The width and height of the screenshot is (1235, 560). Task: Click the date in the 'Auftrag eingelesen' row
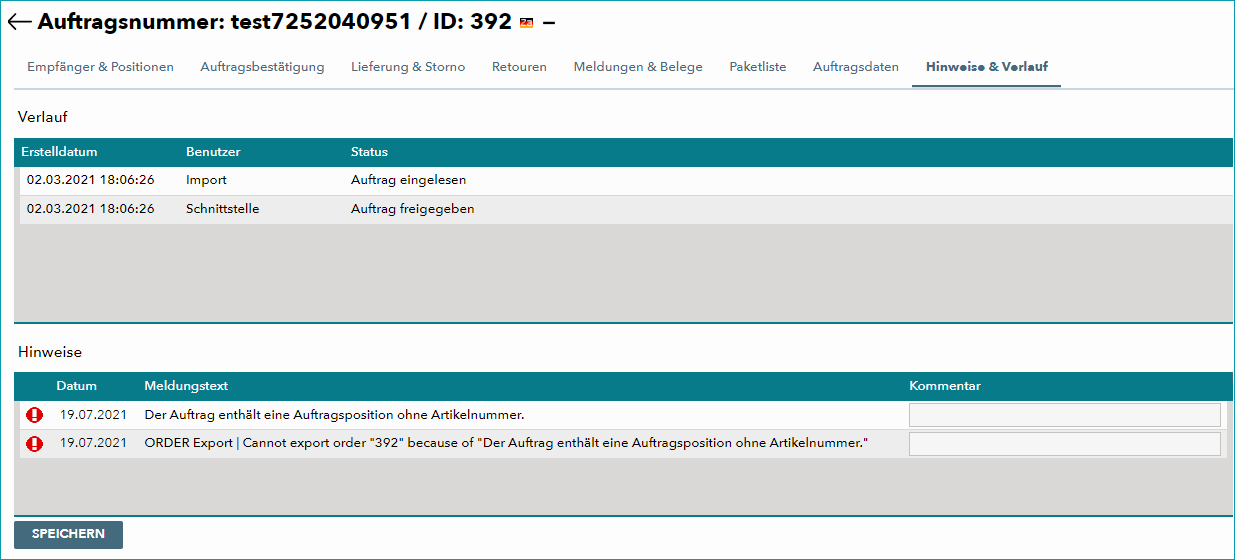90,181
